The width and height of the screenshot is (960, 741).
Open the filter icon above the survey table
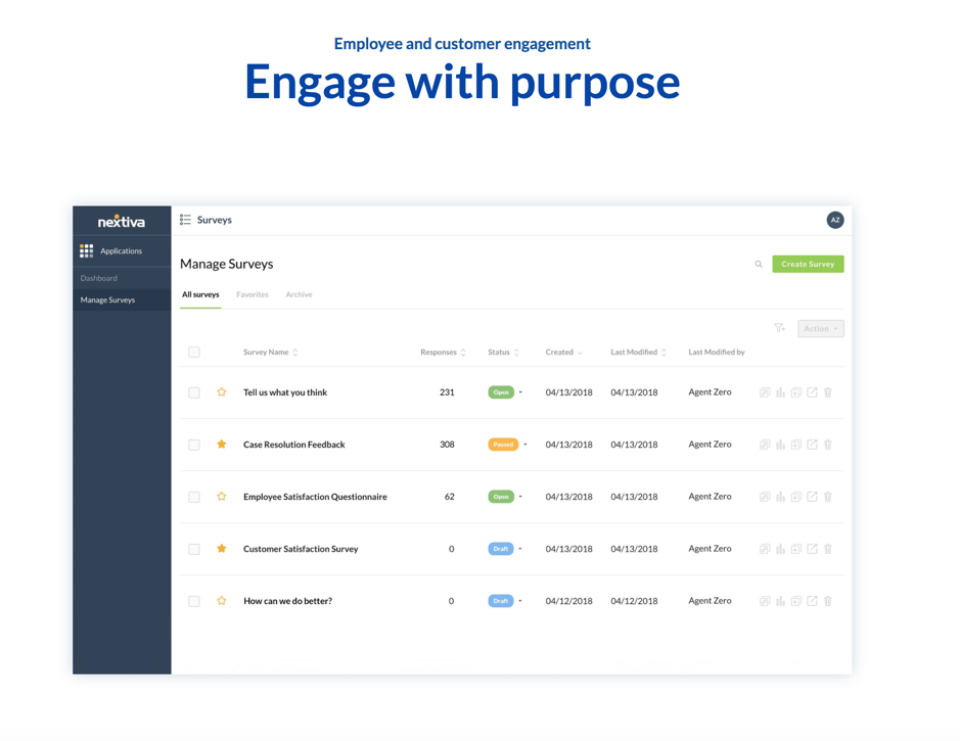click(x=781, y=328)
